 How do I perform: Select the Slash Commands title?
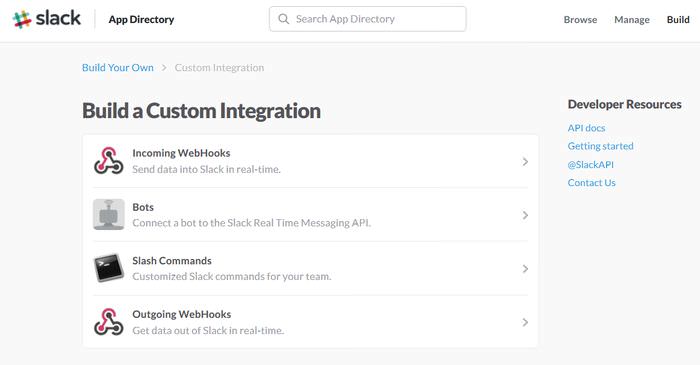(x=172, y=261)
